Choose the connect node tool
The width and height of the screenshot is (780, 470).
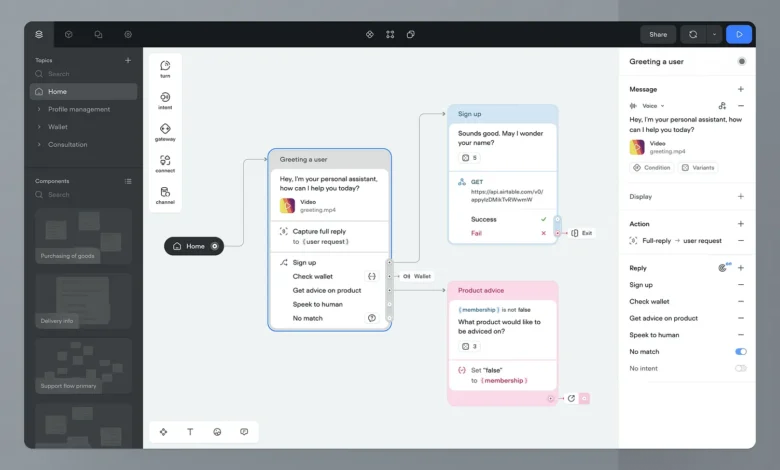click(x=165, y=163)
